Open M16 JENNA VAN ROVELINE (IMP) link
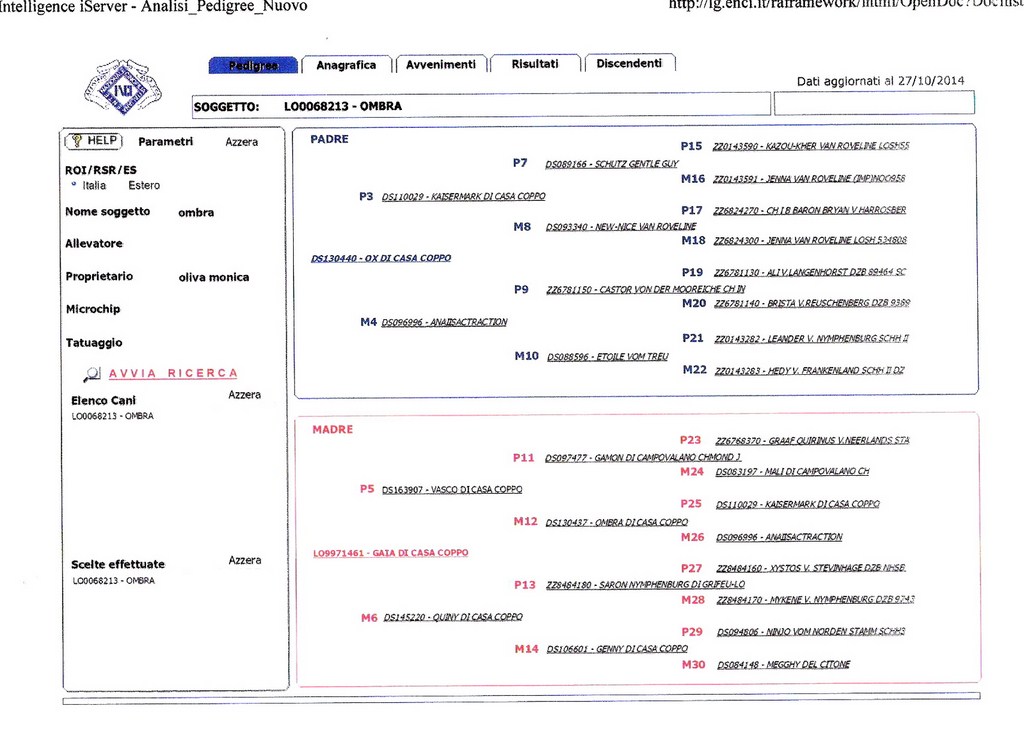 [x=809, y=178]
